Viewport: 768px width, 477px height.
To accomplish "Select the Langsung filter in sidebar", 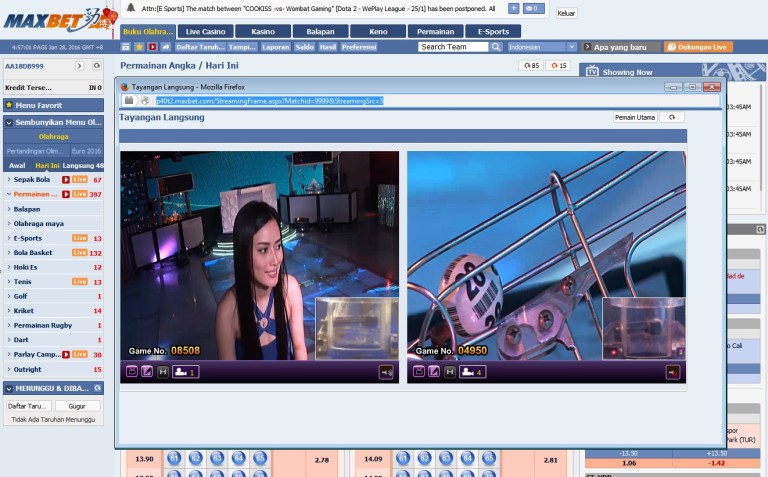I will (82, 165).
